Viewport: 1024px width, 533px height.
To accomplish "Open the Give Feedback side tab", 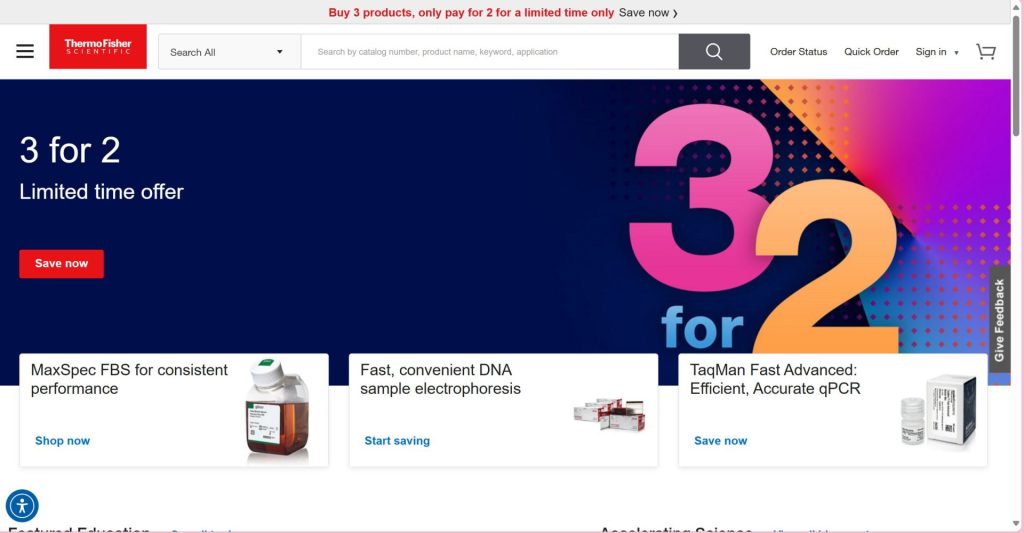I will click(999, 319).
